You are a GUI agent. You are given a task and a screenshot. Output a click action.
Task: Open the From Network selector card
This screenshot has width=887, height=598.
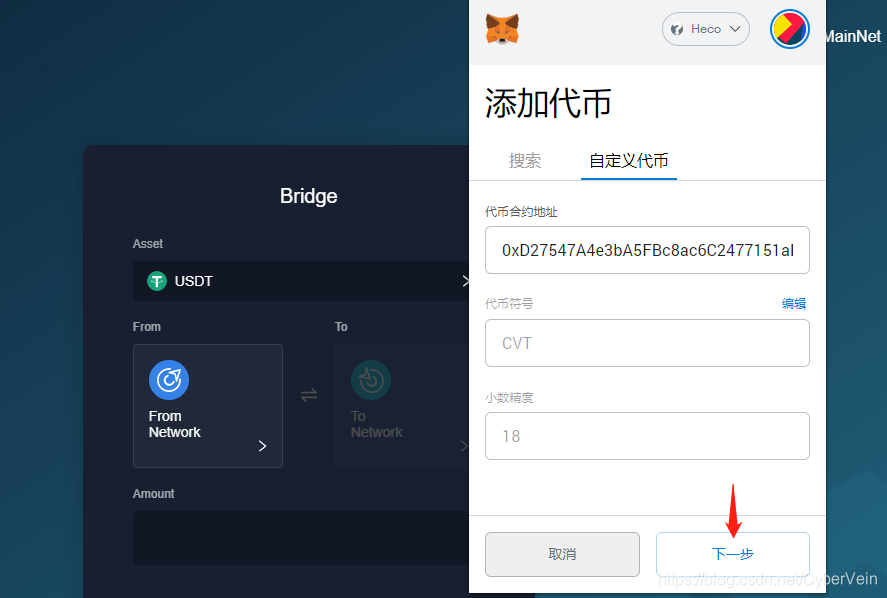pyautogui.click(x=208, y=406)
